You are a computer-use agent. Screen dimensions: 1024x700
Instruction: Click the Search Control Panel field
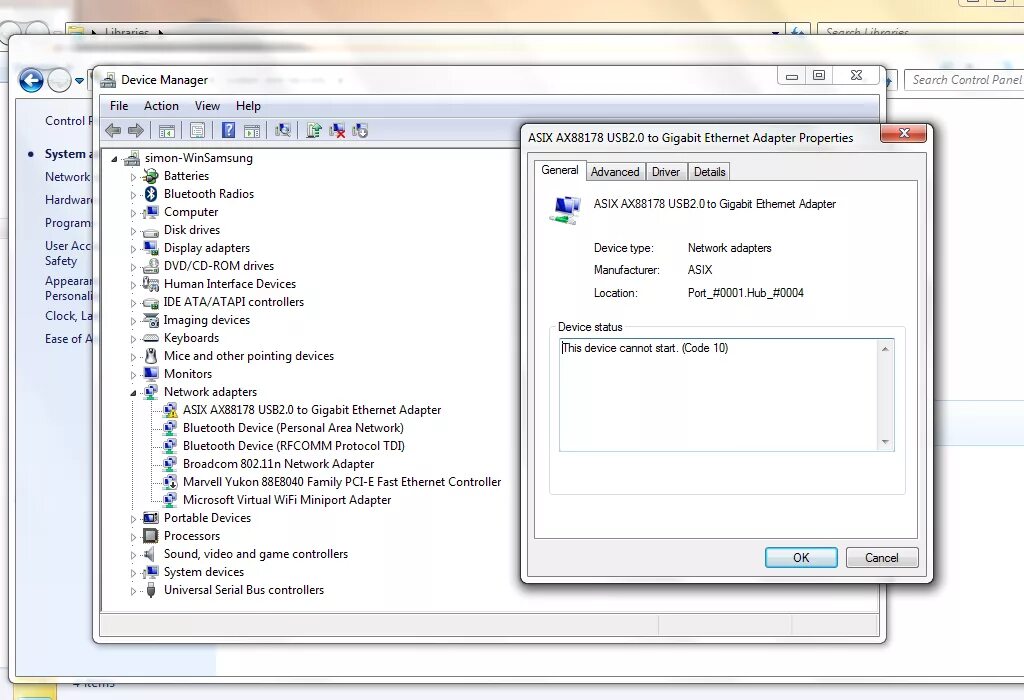tap(965, 80)
